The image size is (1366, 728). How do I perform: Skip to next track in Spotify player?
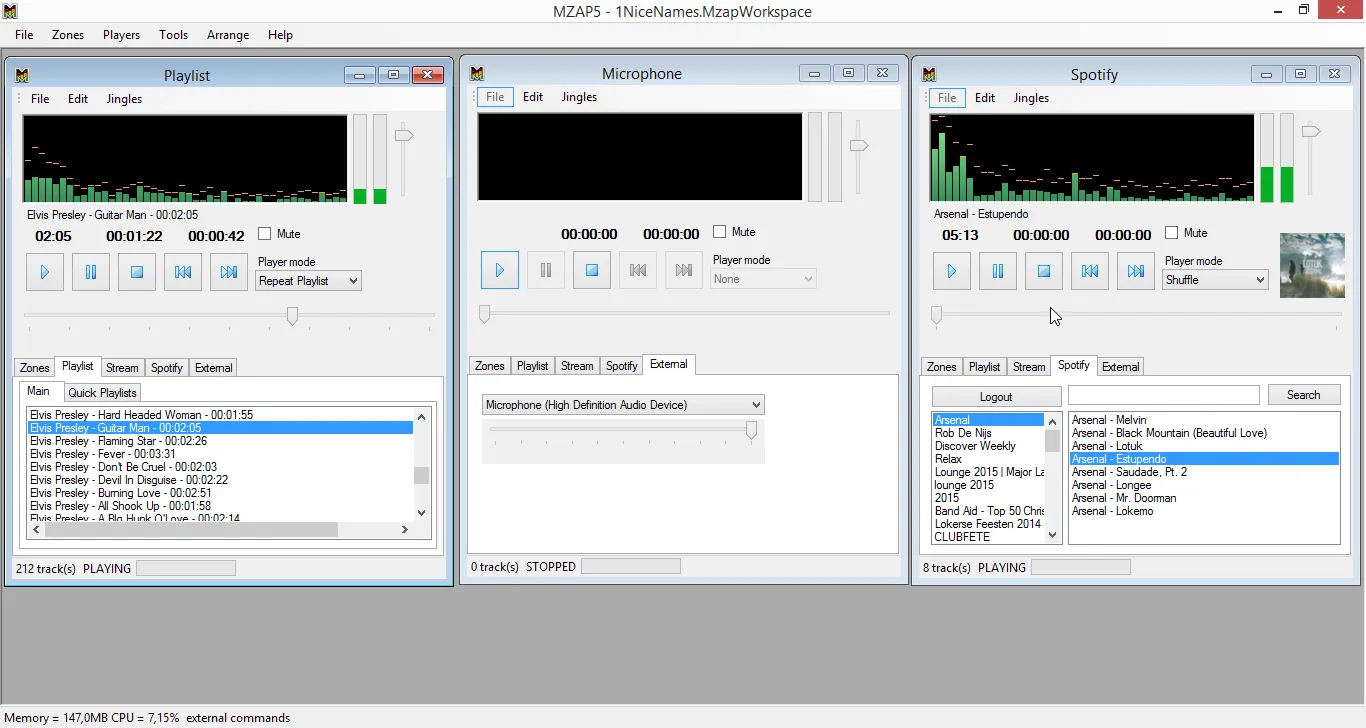point(1136,271)
